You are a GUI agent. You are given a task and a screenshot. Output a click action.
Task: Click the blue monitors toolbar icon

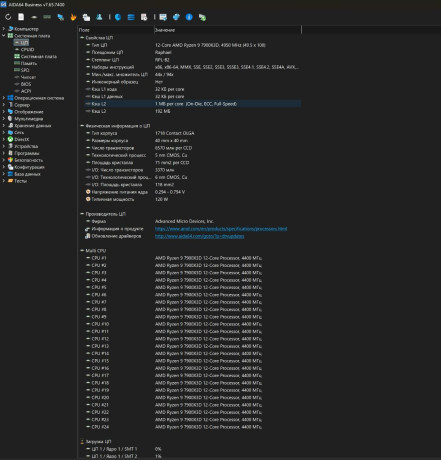click(x=60, y=17)
